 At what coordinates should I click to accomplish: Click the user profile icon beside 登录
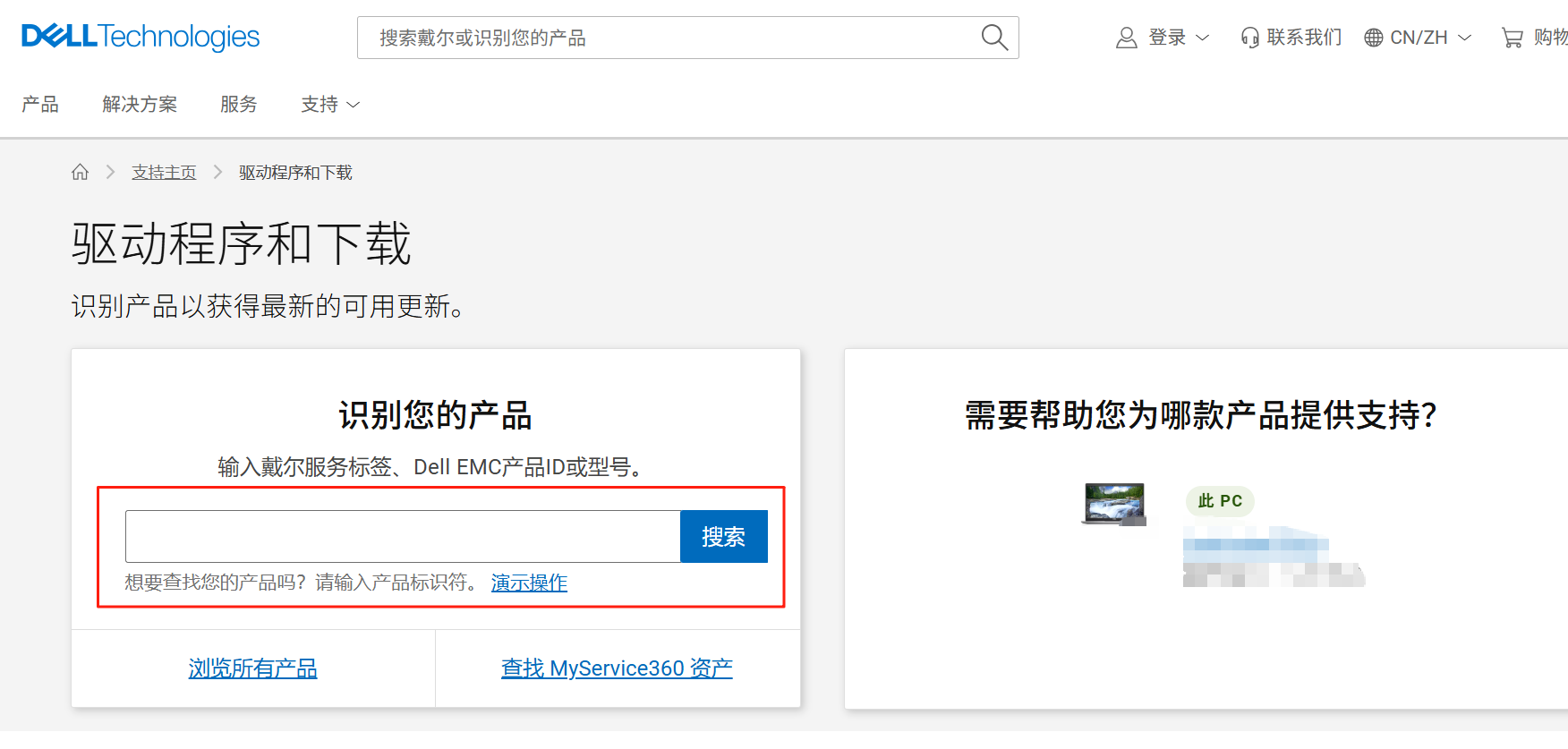click(x=1126, y=38)
